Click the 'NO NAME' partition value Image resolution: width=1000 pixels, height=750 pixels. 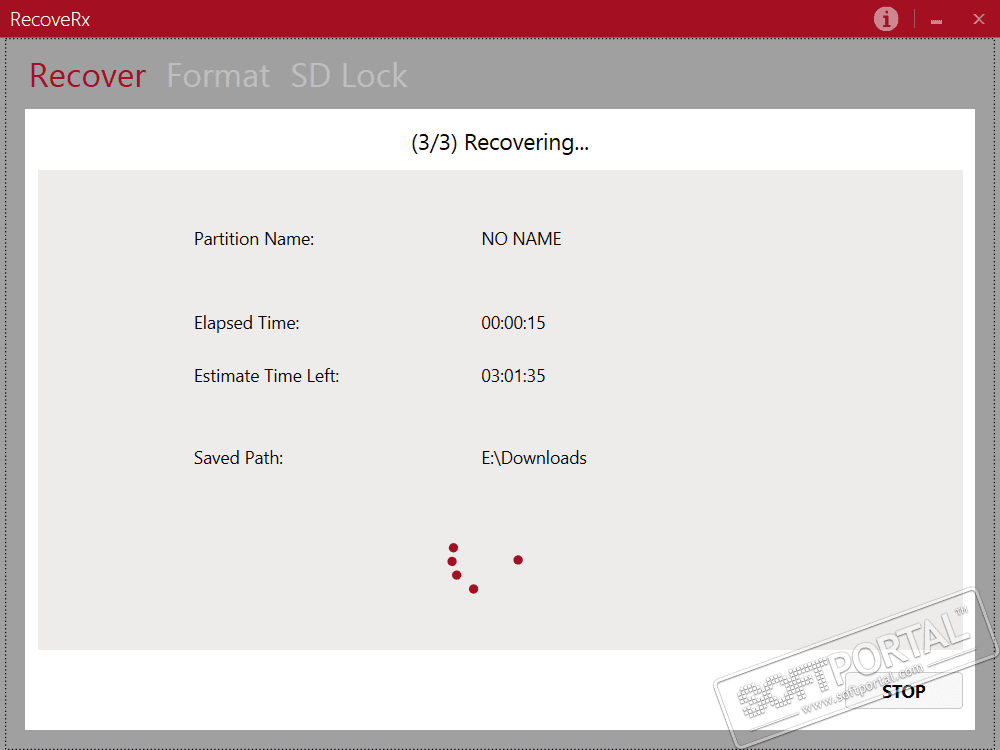[521, 239]
